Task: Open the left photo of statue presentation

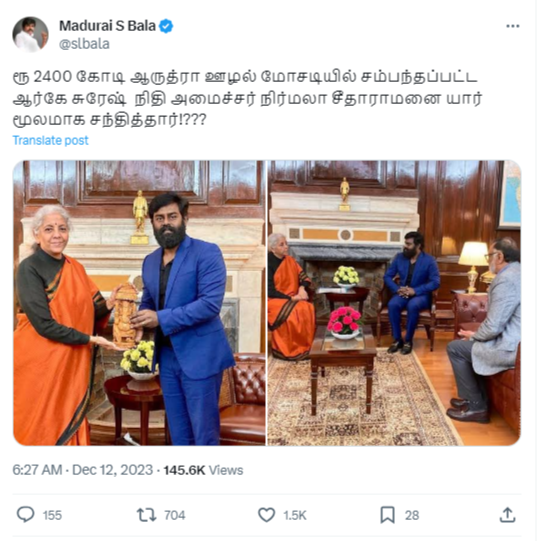Action: tap(139, 303)
